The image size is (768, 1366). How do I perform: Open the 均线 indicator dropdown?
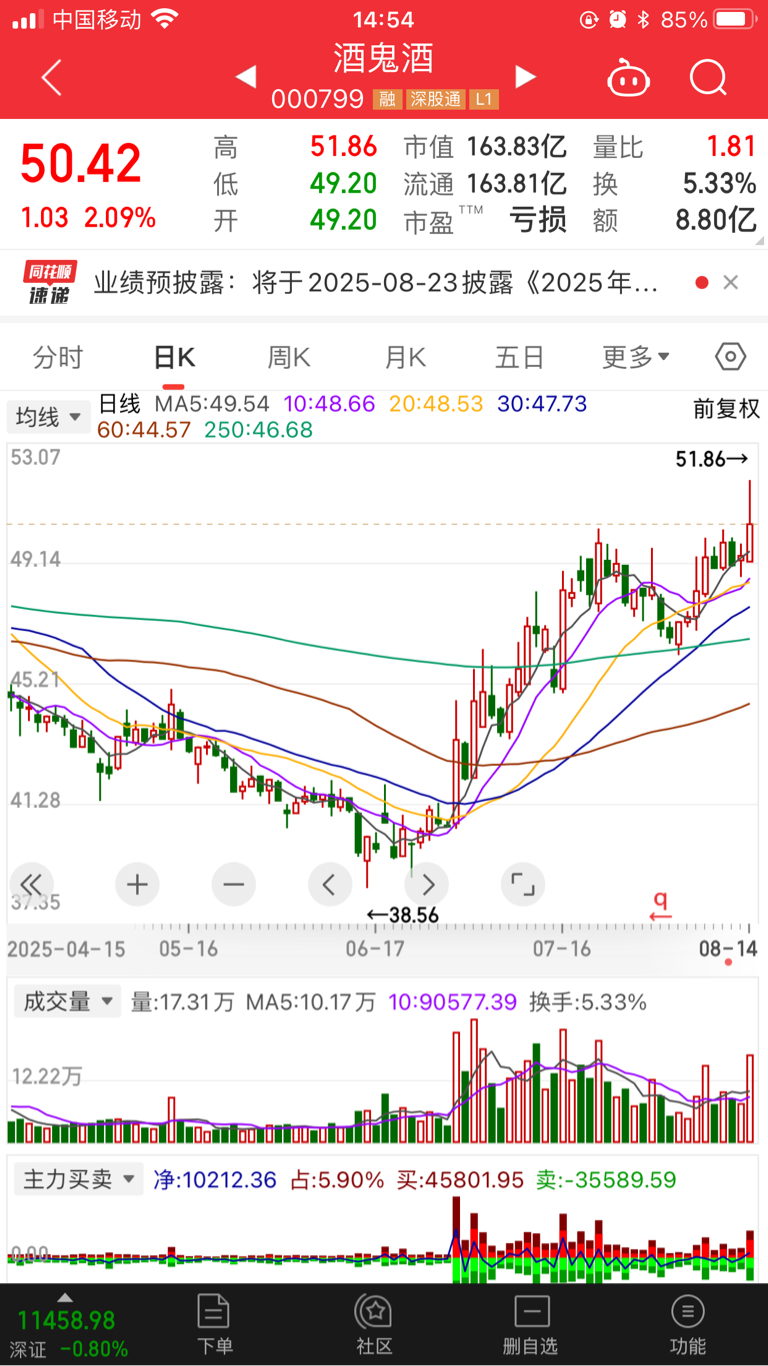48,417
